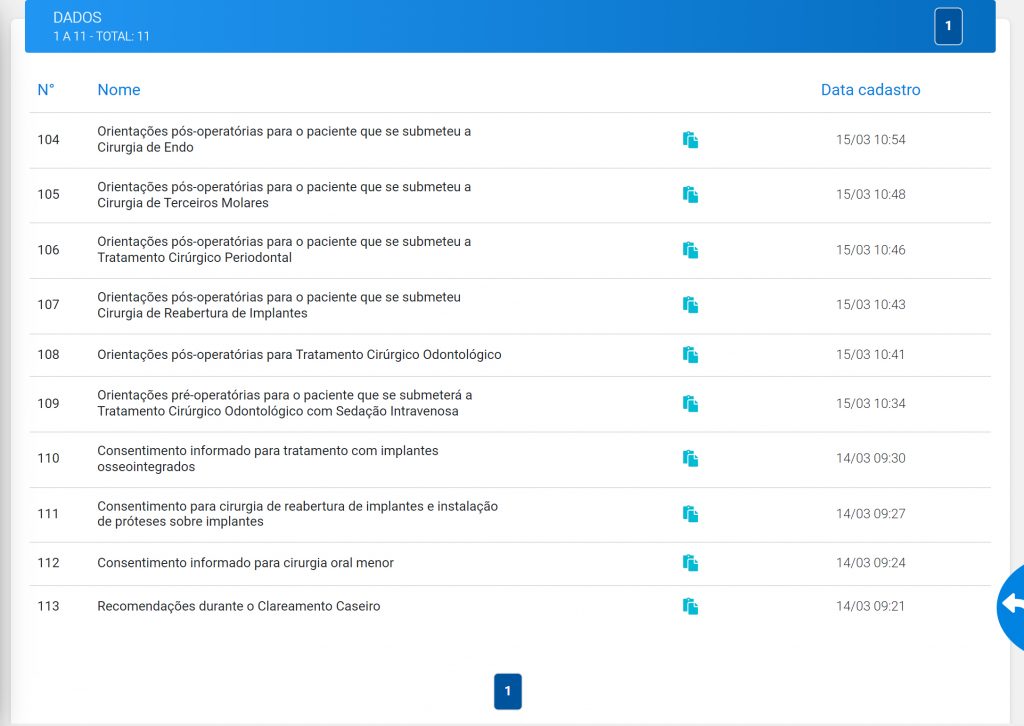Open 'Consentimento informado para cirurgia oral menor'
Screen dimensions: 1024x726
click(x=246, y=563)
